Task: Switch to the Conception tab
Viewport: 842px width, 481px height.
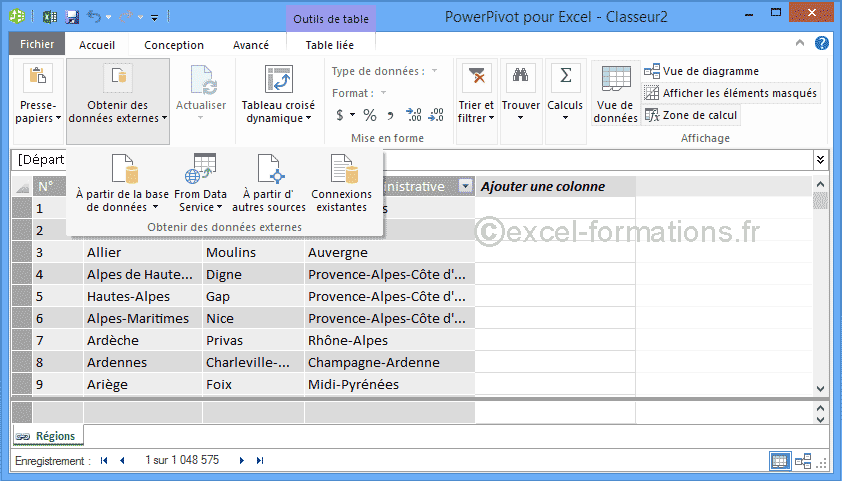Action: (x=174, y=45)
